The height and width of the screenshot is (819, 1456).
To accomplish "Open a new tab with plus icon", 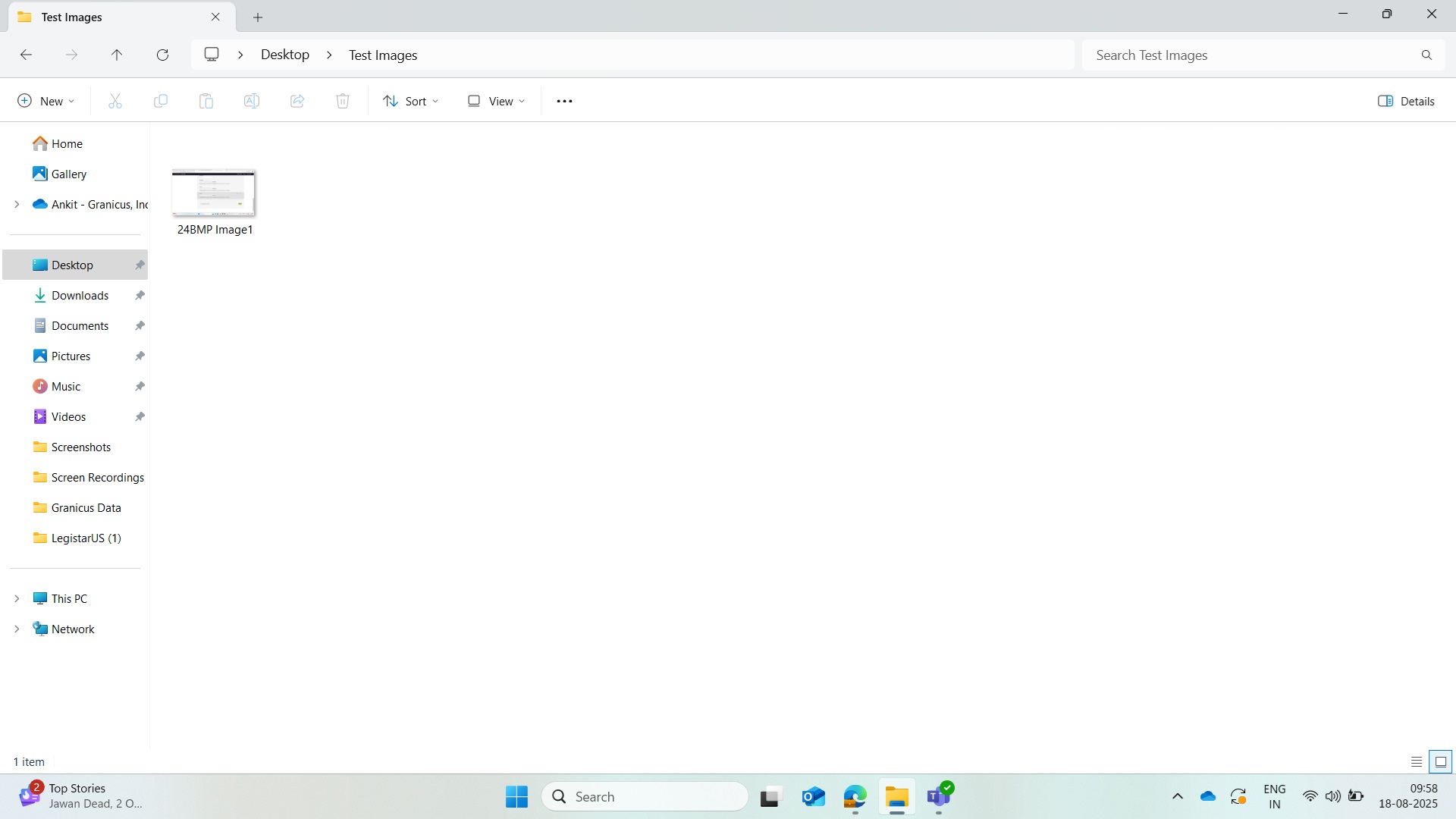I will coord(258,17).
